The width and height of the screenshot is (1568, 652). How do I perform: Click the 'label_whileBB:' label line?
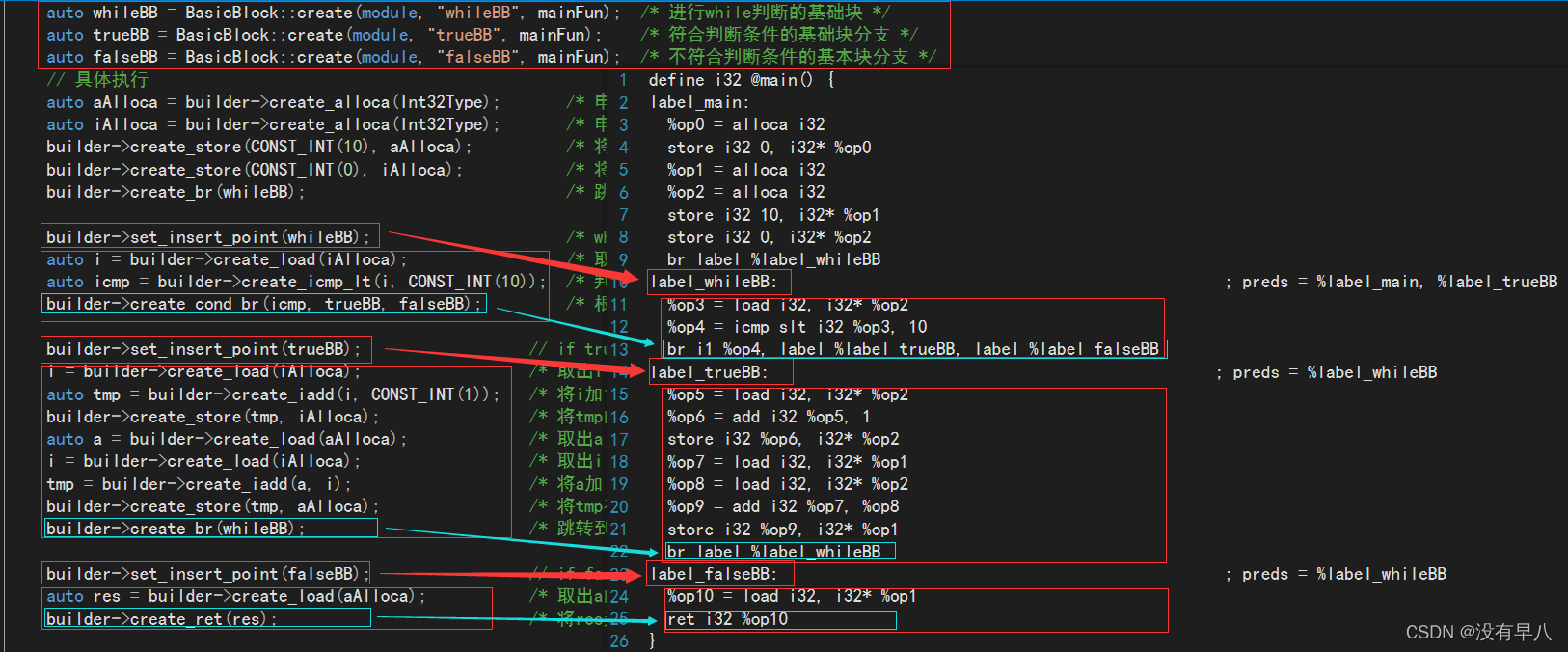point(713,282)
